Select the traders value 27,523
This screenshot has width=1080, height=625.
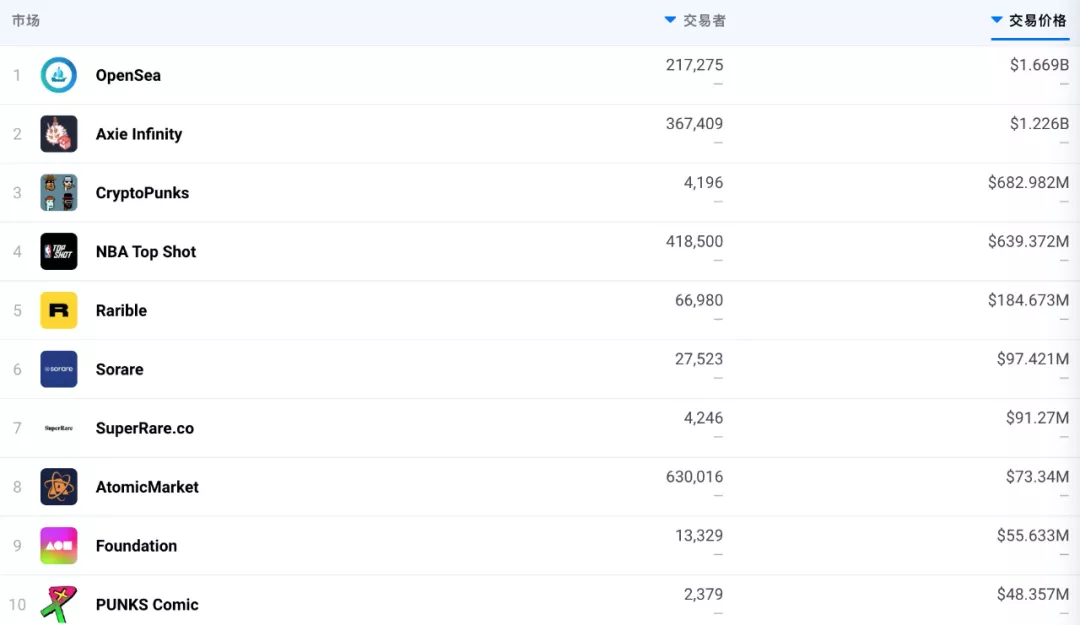click(699, 359)
